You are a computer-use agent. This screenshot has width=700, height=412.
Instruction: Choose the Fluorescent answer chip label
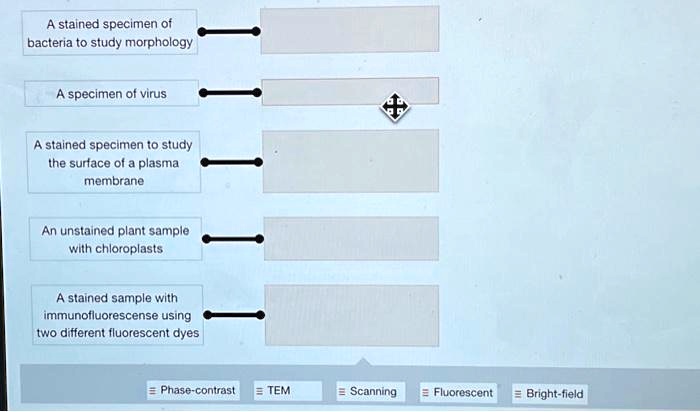(463, 393)
